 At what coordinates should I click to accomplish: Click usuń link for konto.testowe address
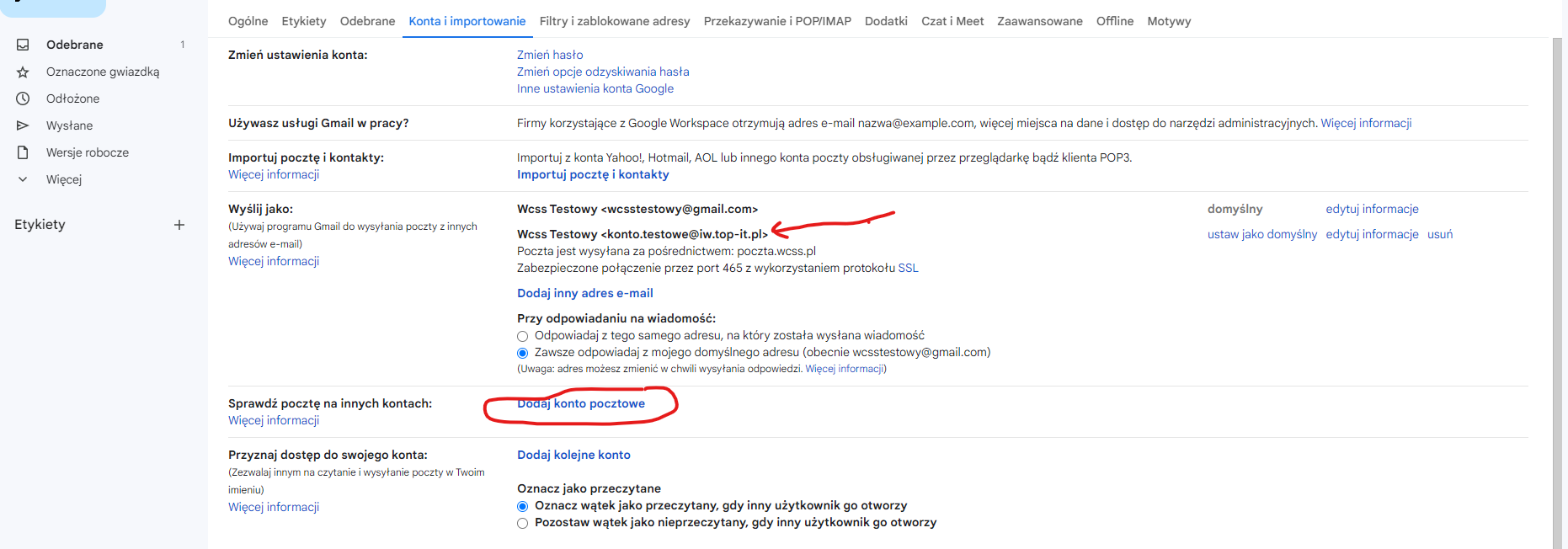1440,234
